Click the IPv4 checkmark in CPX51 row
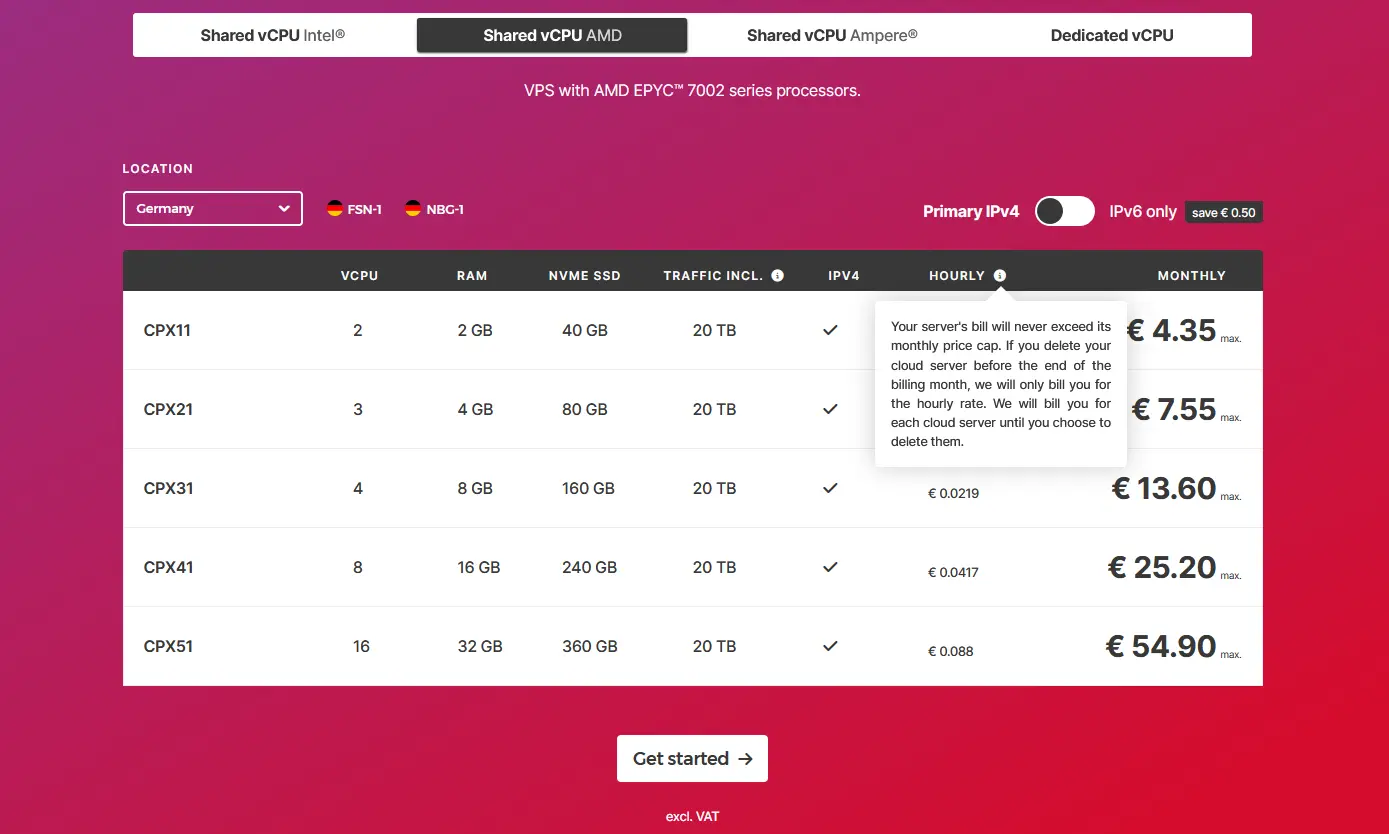The height and width of the screenshot is (834, 1389). pyautogui.click(x=830, y=645)
